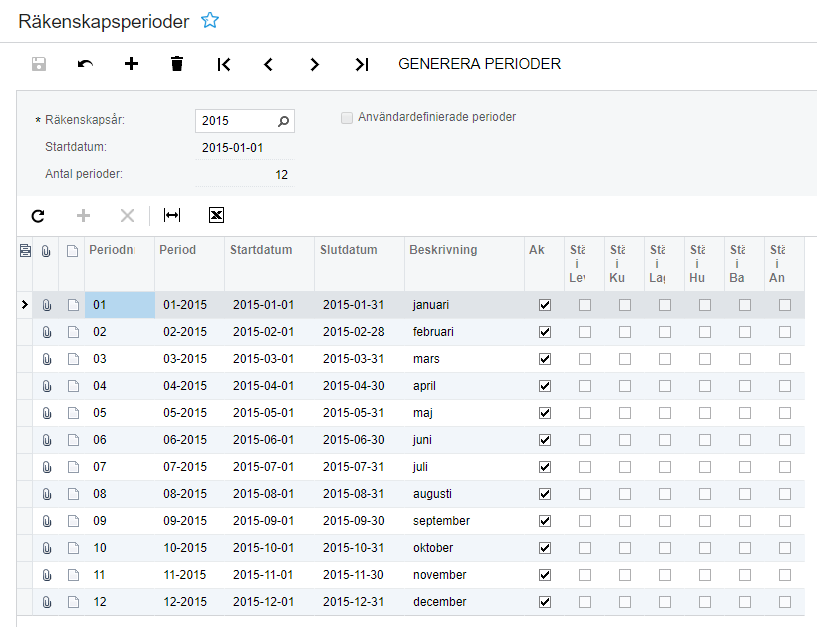Click the undo arrow in the toolbar
The width and height of the screenshot is (817, 627).
[x=85, y=64]
